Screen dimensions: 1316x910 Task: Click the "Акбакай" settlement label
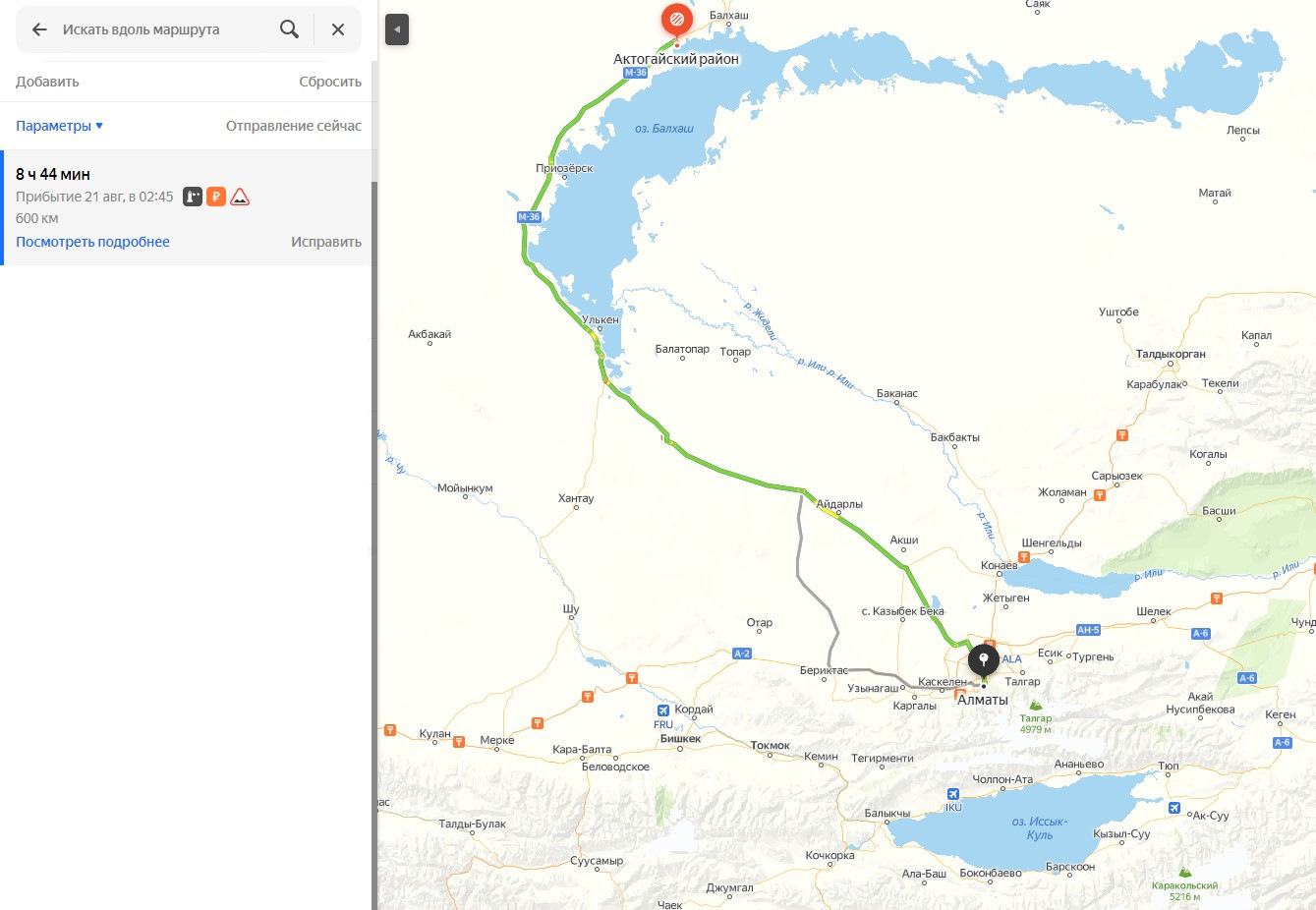[429, 334]
